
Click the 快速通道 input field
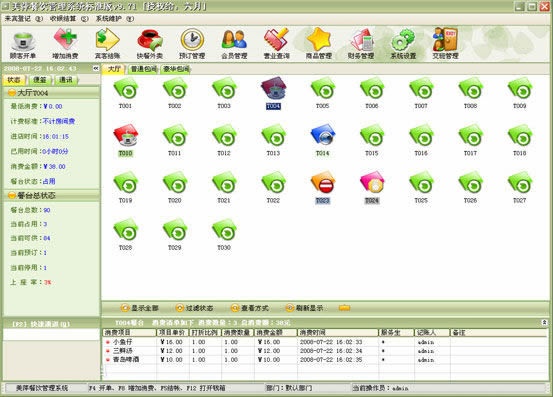pos(51,335)
